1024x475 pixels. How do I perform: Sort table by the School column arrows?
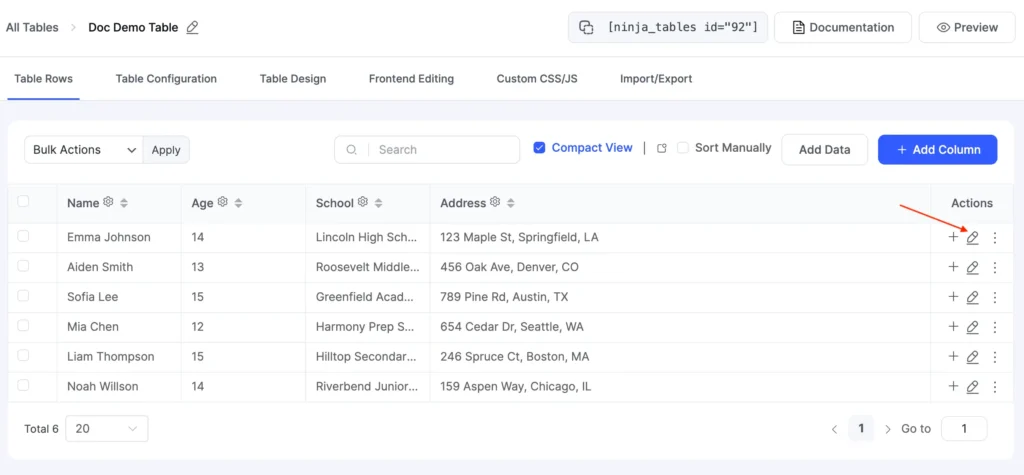378,203
